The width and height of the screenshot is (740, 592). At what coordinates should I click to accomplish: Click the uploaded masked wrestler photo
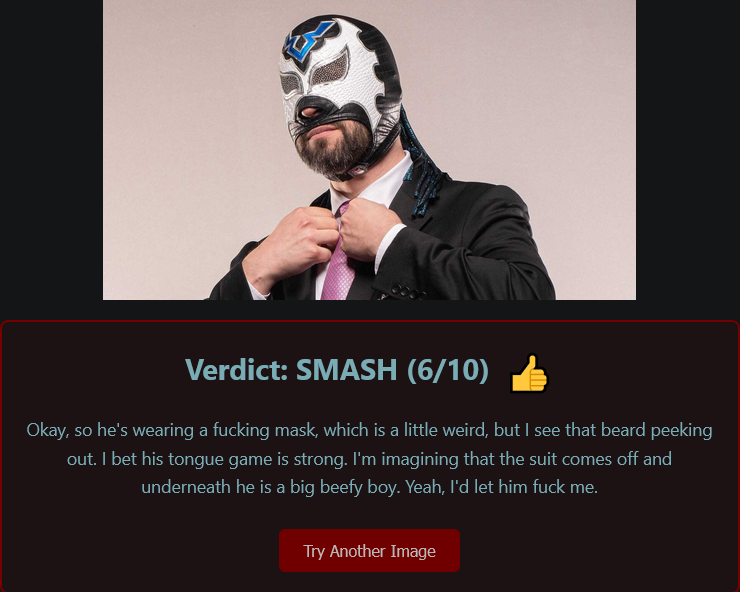click(369, 150)
